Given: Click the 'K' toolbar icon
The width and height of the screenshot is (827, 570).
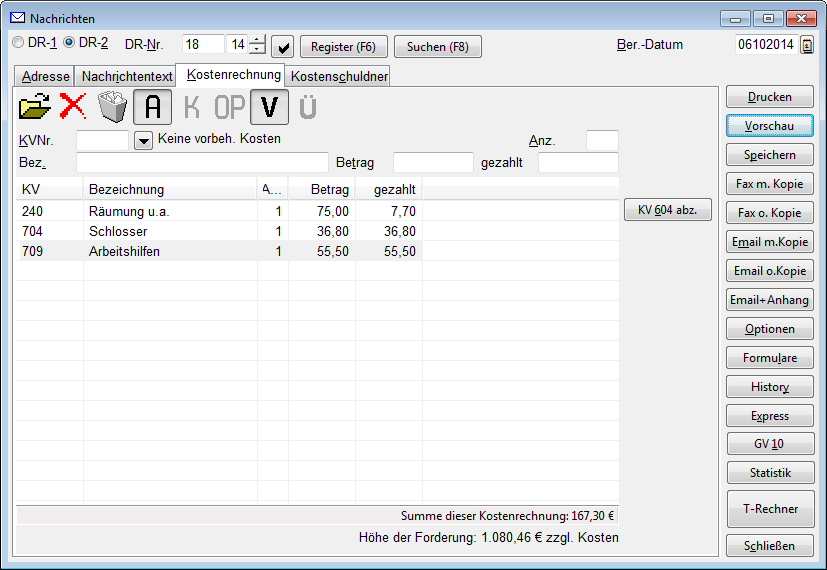Looking at the screenshot, I should pos(192,107).
